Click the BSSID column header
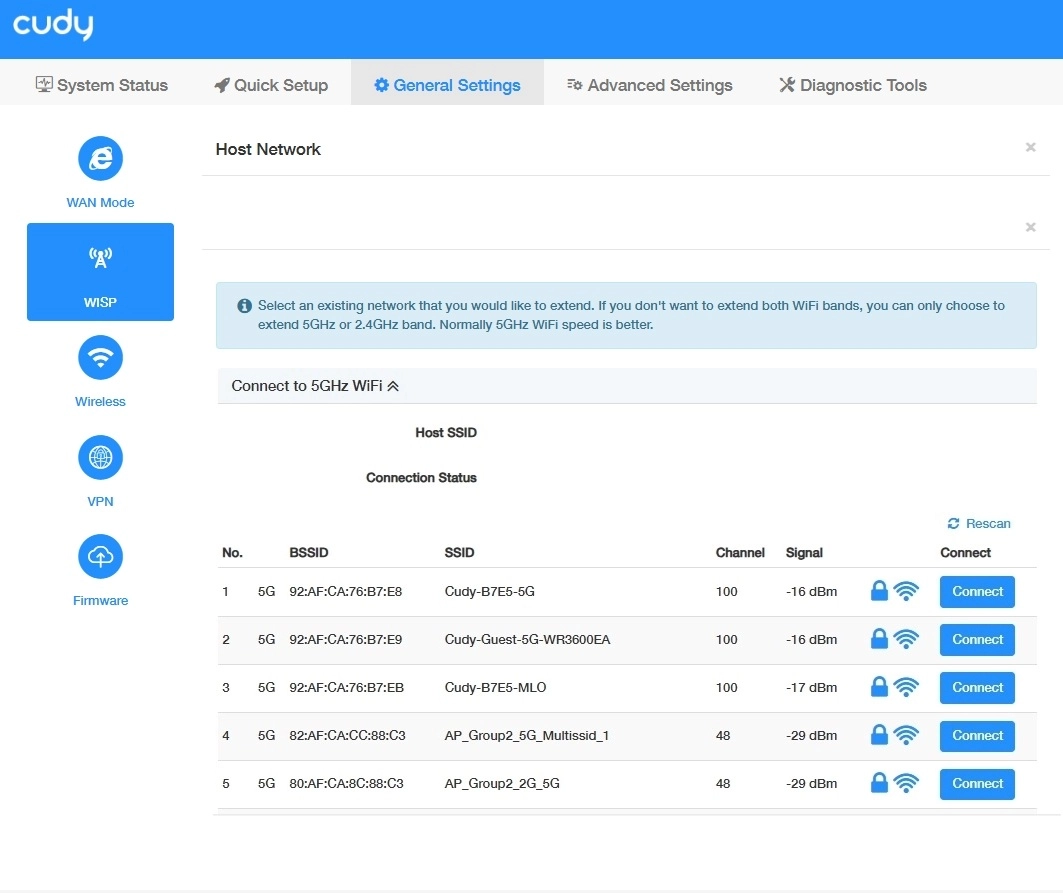The width and height of the screenshot is (1063, 893). pos(308,553)
